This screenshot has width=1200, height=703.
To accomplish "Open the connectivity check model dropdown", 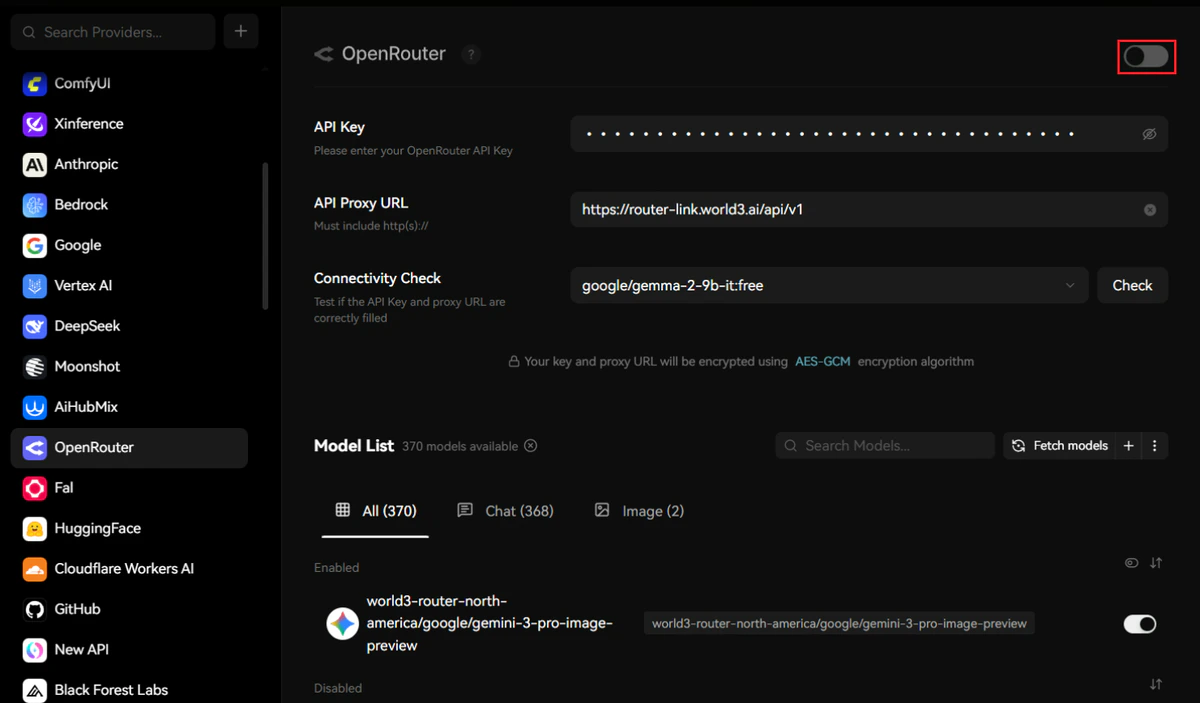I will pos(830,285).
